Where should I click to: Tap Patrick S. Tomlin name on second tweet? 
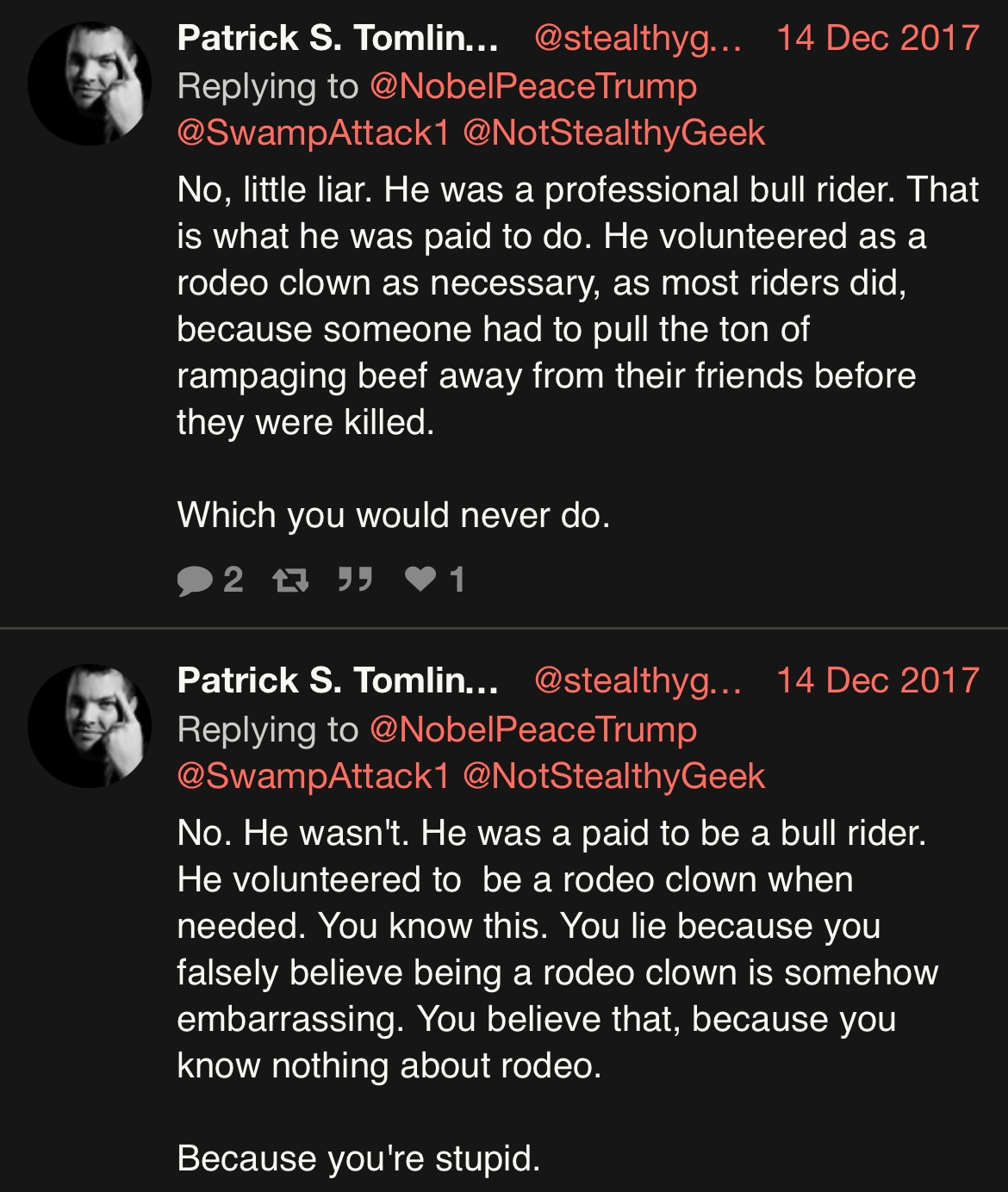pos(338,680)
